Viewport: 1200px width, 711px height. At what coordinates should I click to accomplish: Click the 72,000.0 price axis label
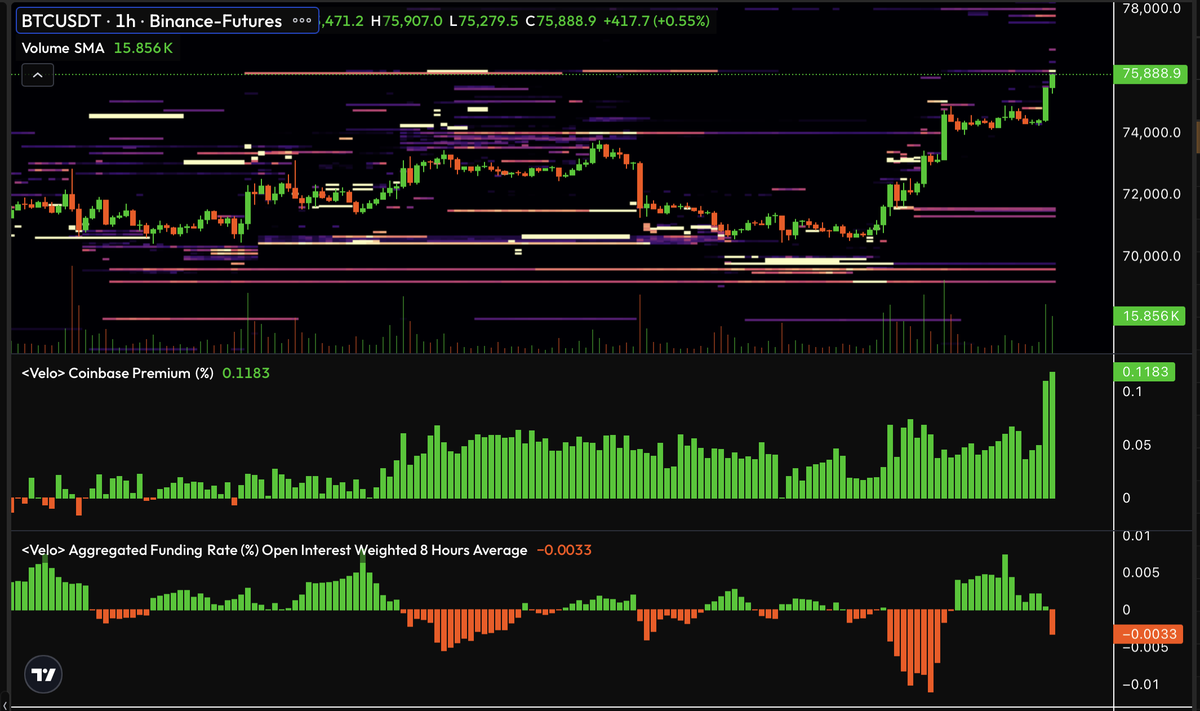1153,194
